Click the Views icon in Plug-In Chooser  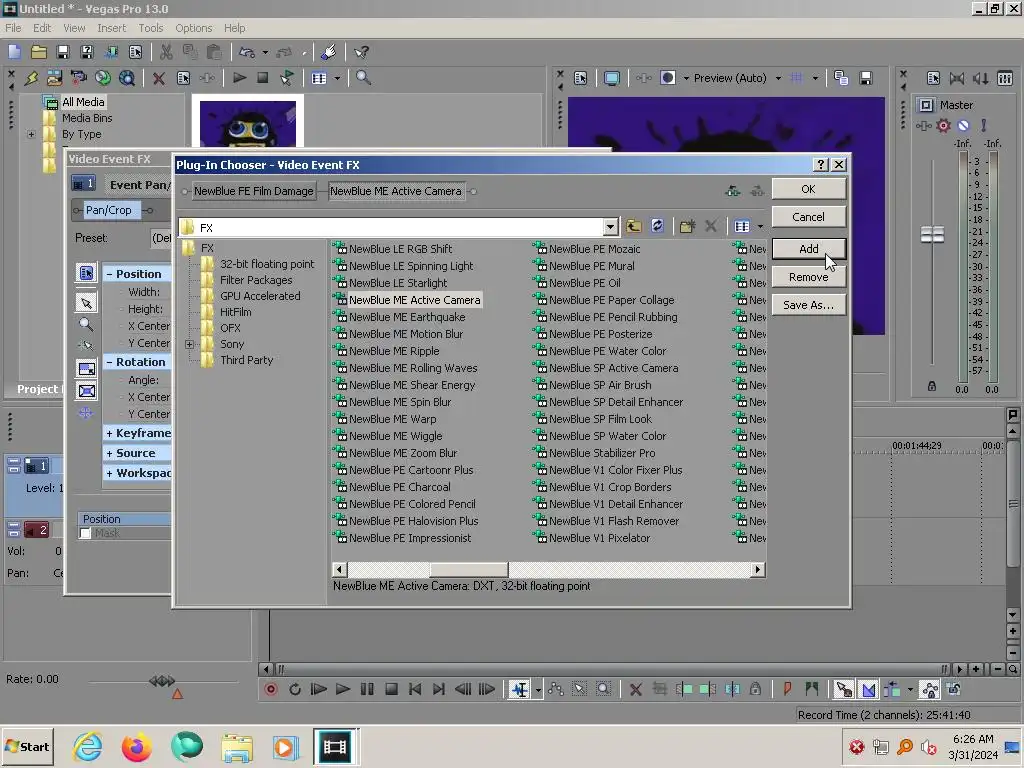point(742,226)
